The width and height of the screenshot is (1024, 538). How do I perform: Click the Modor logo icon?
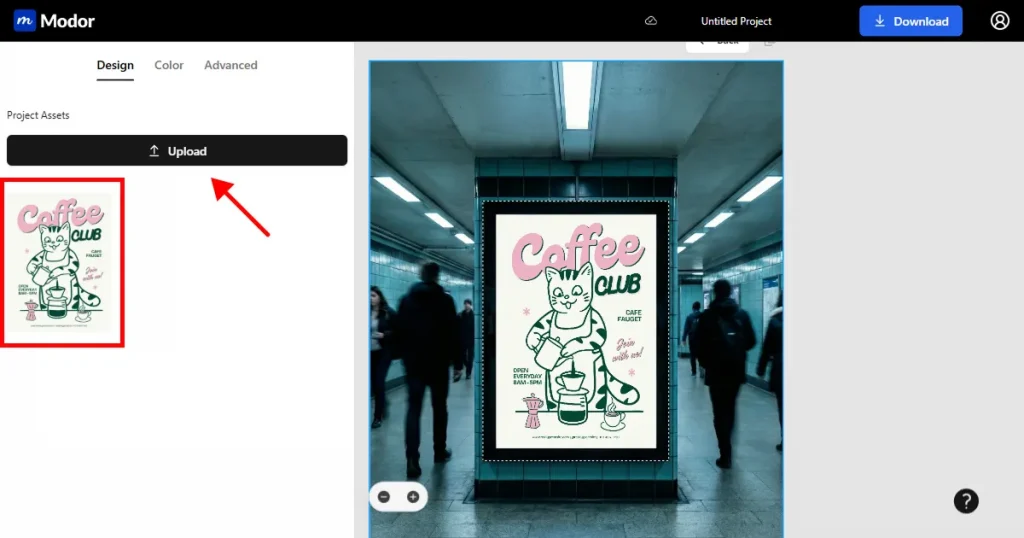tap(25, 21)
